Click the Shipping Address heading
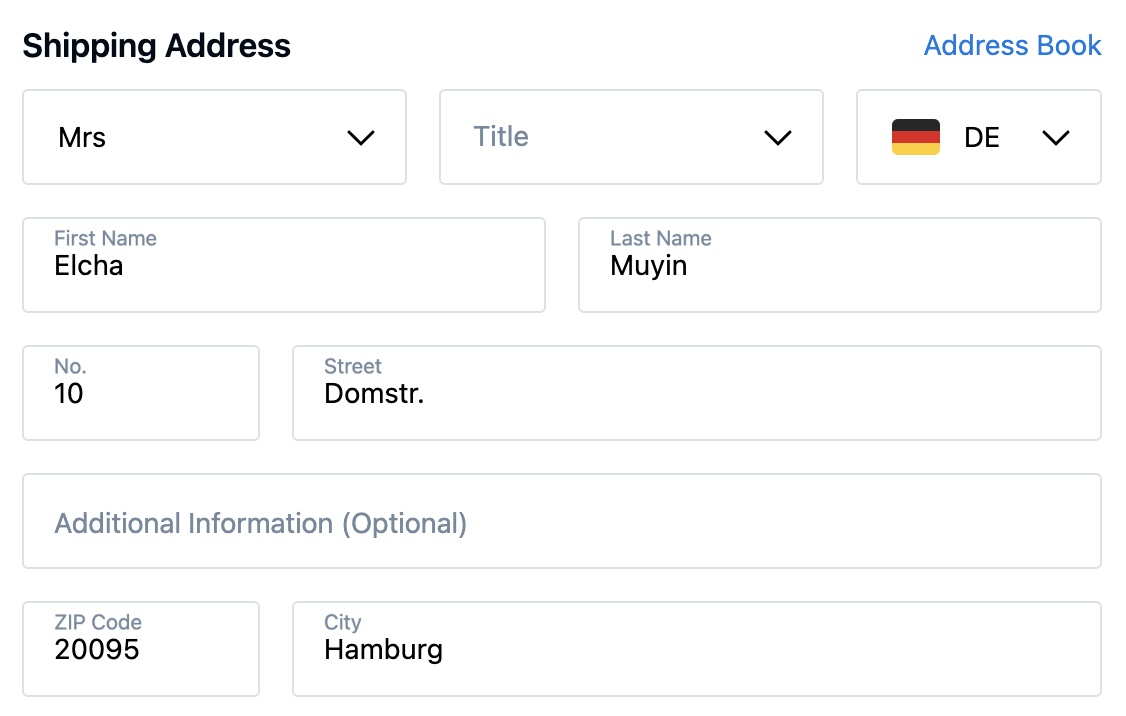 (157, 46)
